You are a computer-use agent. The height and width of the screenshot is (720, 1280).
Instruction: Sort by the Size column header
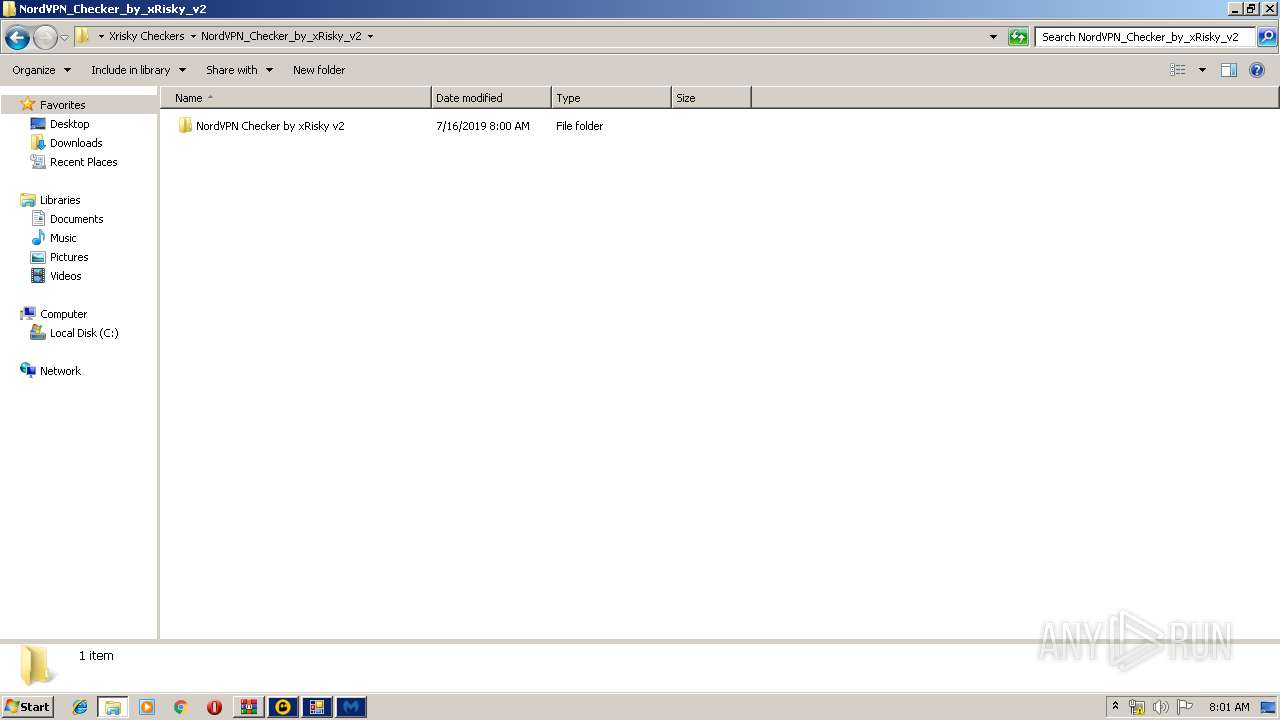711,98
